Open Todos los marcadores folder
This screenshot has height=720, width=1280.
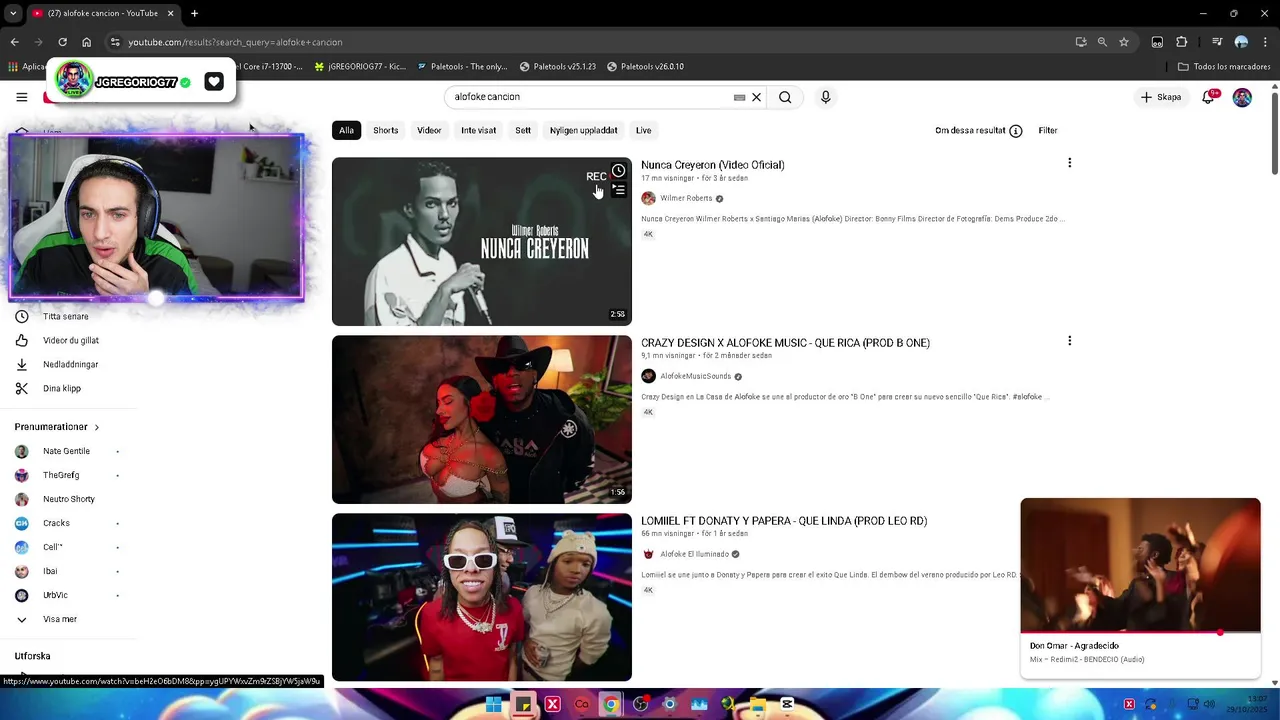(1224, 67)
